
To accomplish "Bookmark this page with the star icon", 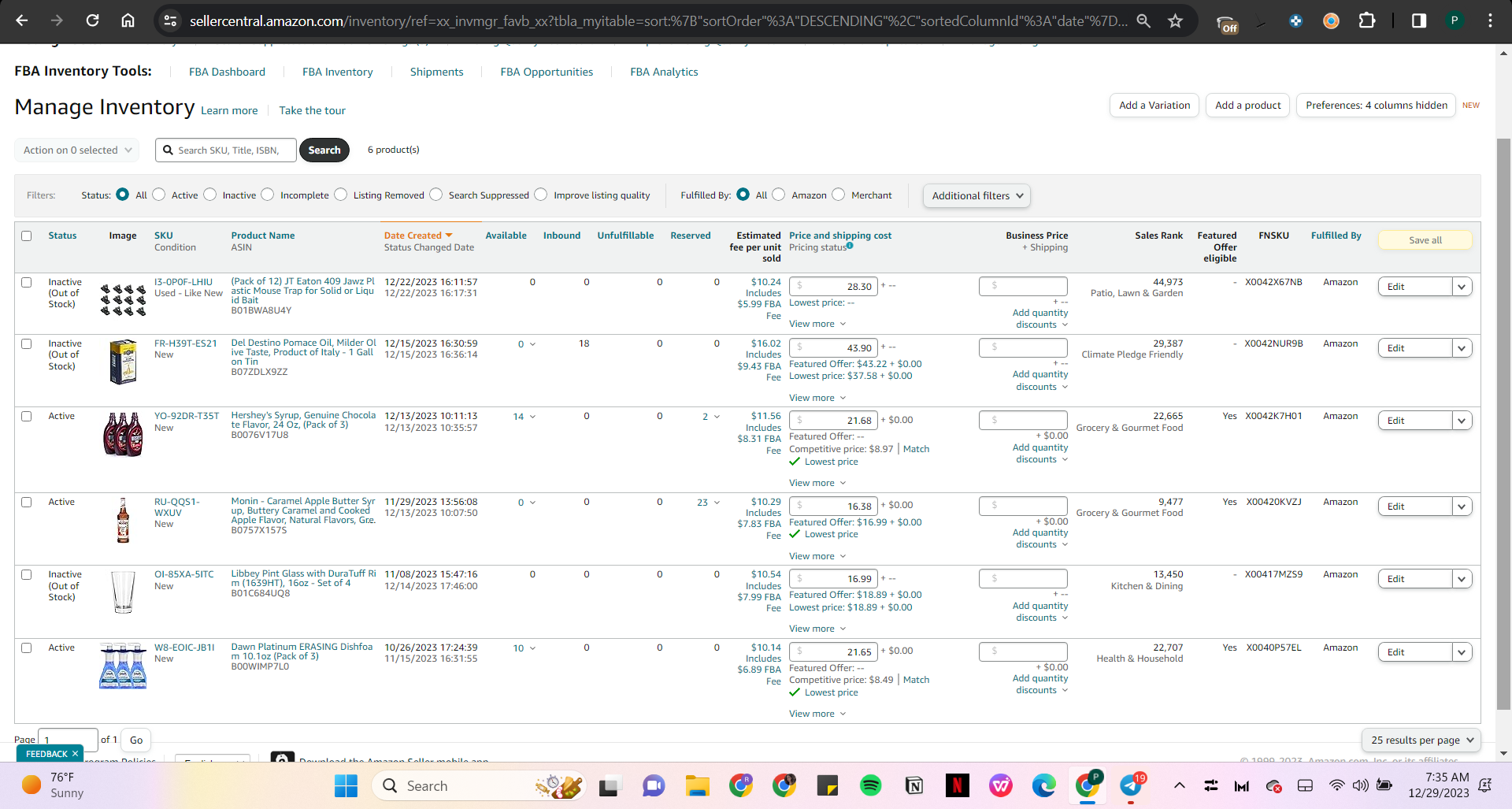I will (x=1175, y=21).
